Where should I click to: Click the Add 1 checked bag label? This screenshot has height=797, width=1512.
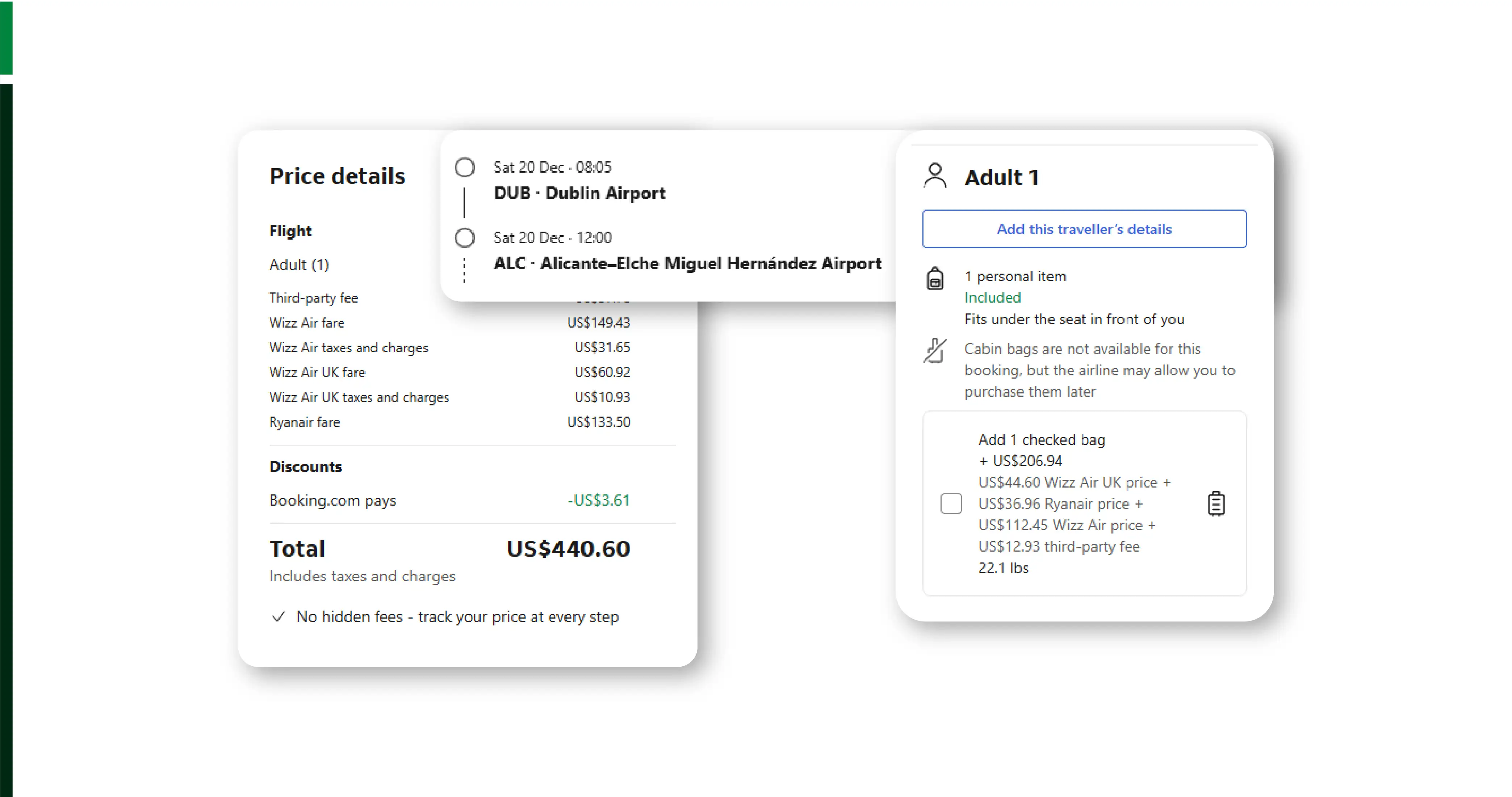(1041, 440)
